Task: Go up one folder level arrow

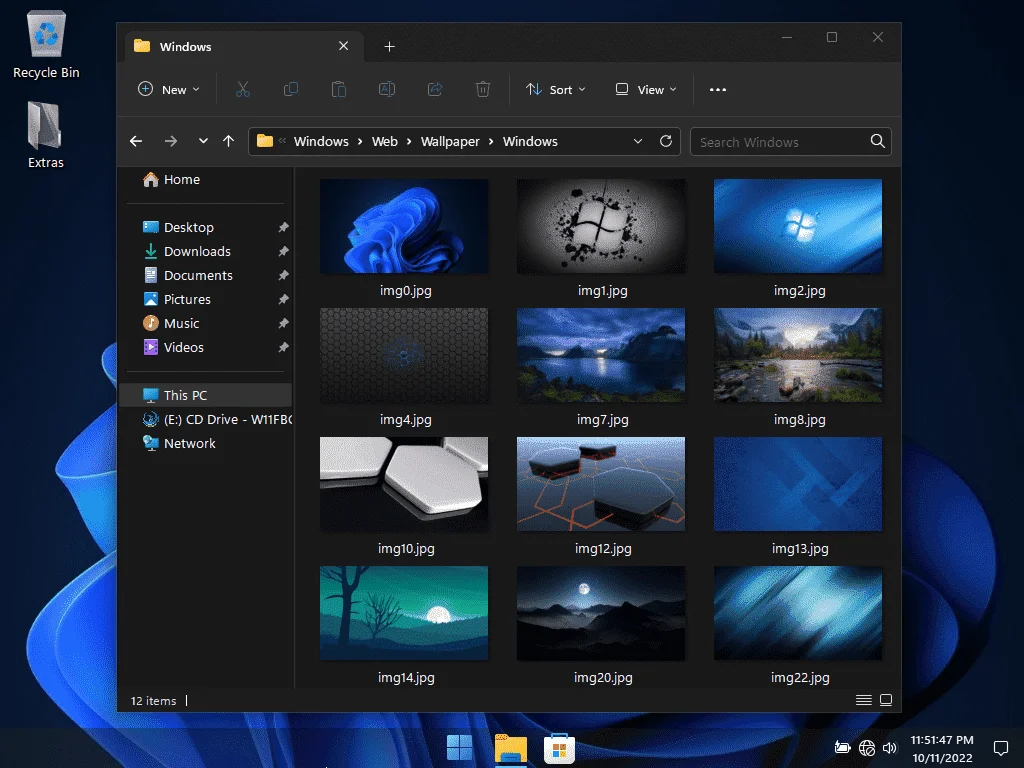Action: [x=228, y=141]
